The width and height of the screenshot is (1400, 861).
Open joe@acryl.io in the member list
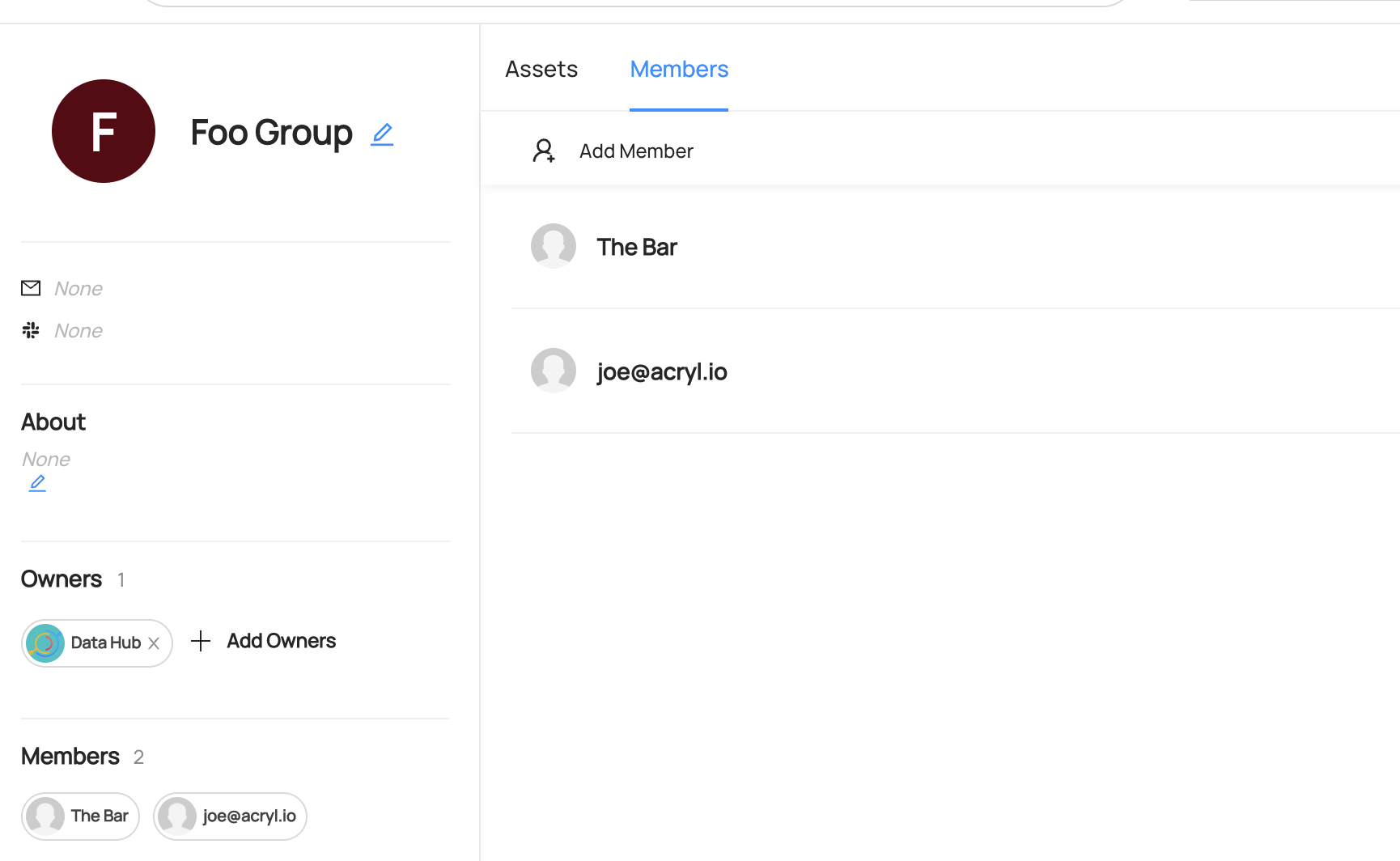click(662, 371)
